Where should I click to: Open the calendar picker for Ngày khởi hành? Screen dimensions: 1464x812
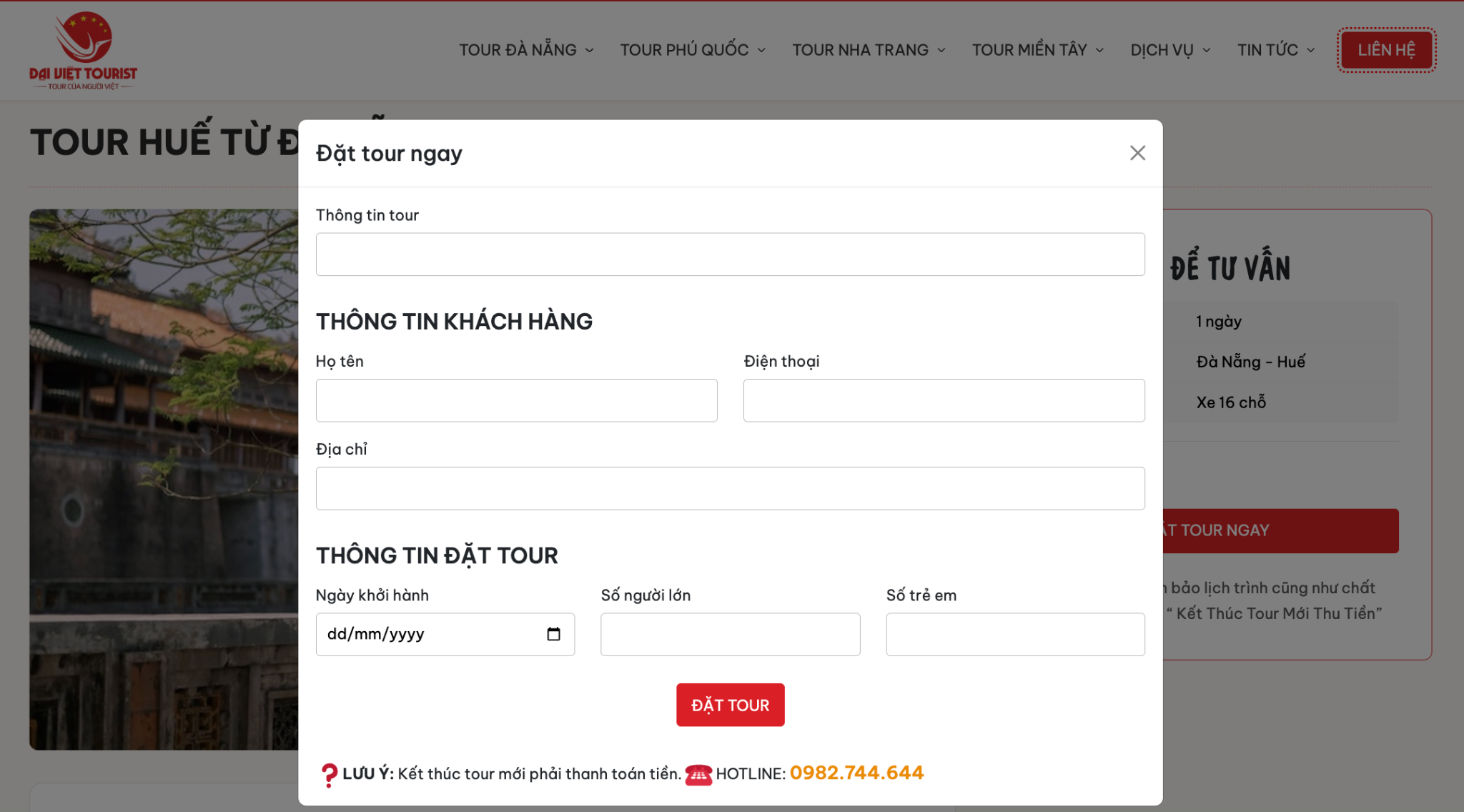pyautogui.click(x=552, y=634)
